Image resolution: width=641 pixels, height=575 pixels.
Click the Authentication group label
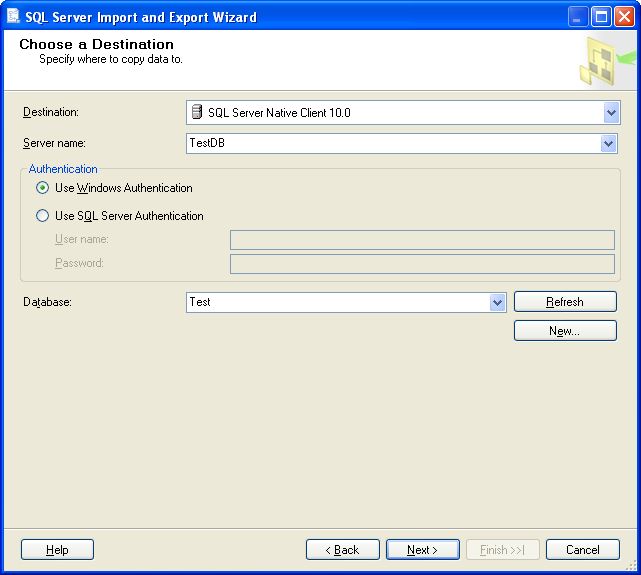coord(63,169)
